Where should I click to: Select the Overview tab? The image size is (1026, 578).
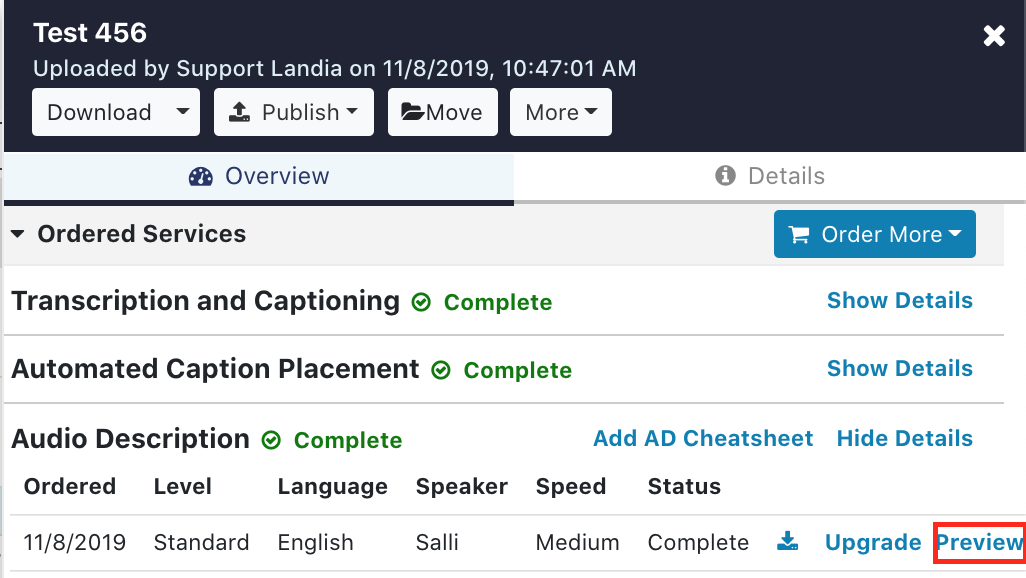[x=258, y=175]
